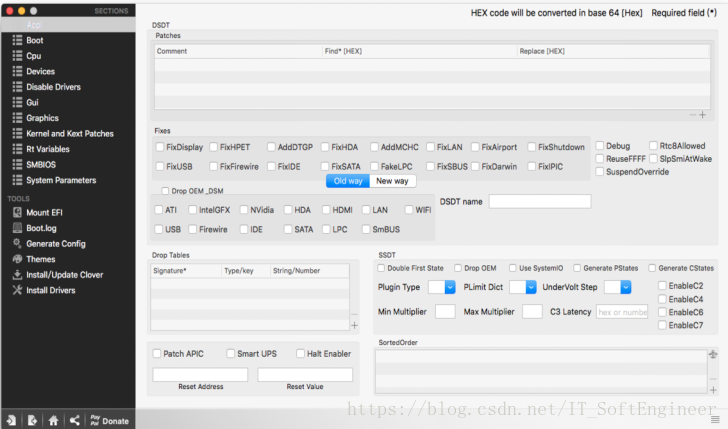
Task: Toggle the Halt Enabler checkbox
Action: point(300,354)
